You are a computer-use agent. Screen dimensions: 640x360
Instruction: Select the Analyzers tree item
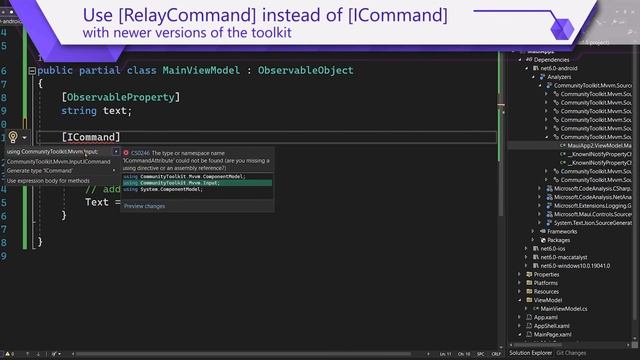point(559,77)
